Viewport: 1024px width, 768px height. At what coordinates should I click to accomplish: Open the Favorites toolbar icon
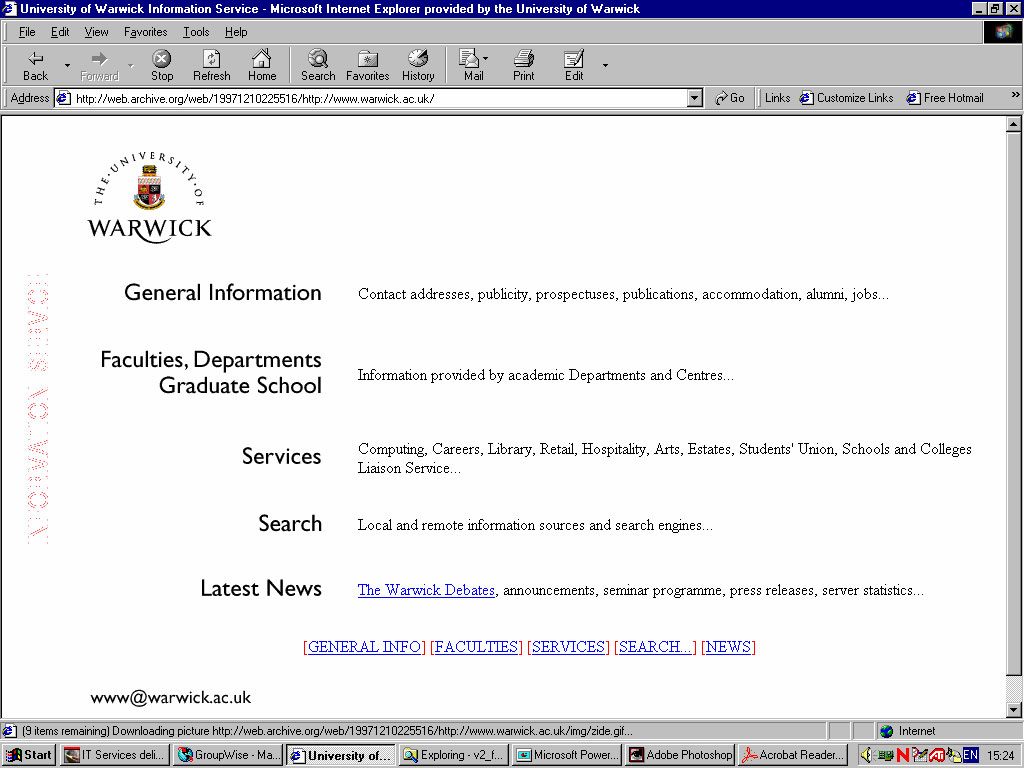(367, 59)
